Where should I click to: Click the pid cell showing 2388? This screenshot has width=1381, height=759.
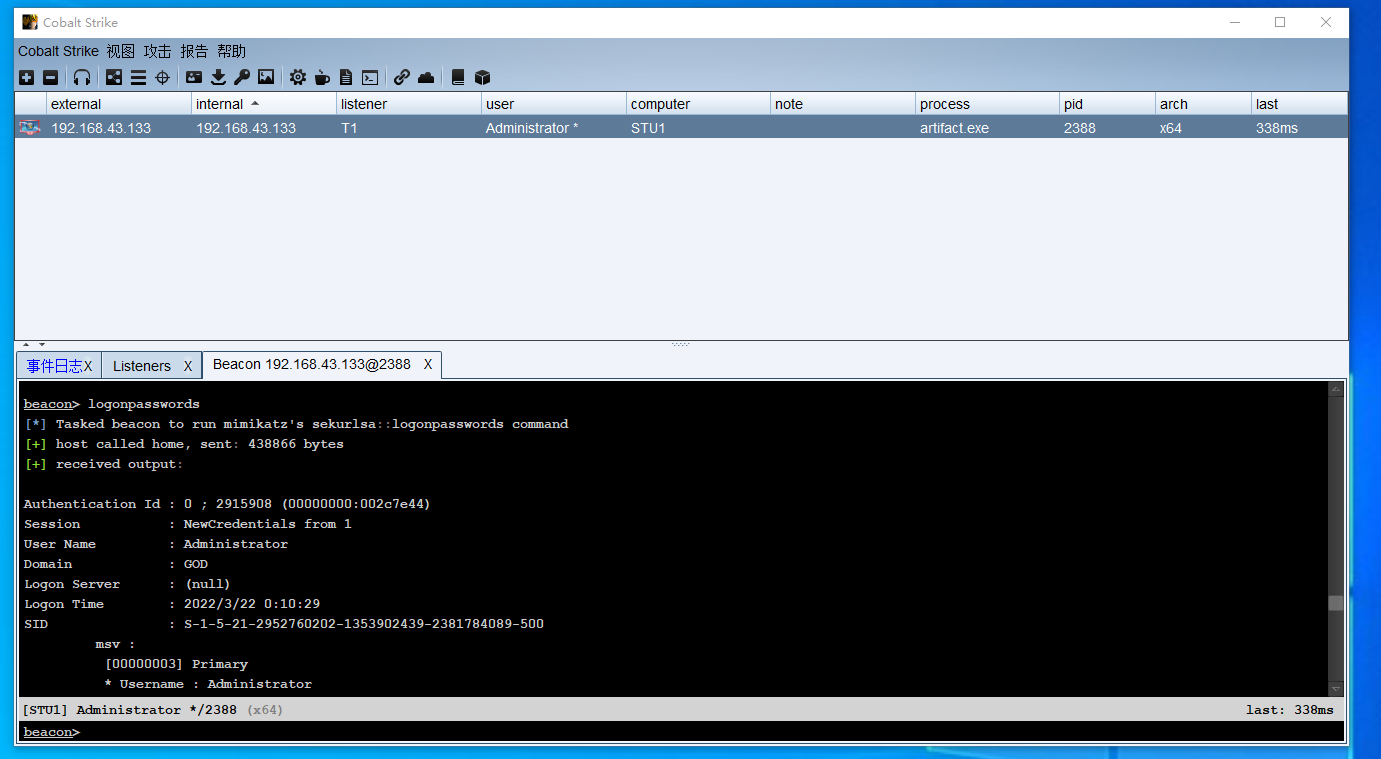1107,128
